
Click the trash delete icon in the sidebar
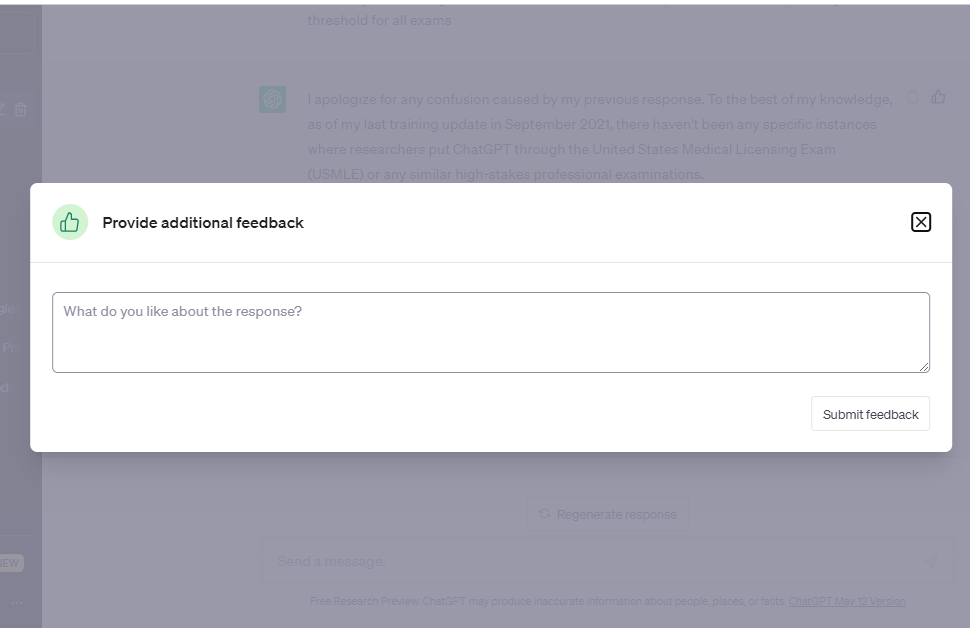click(21, 109)
